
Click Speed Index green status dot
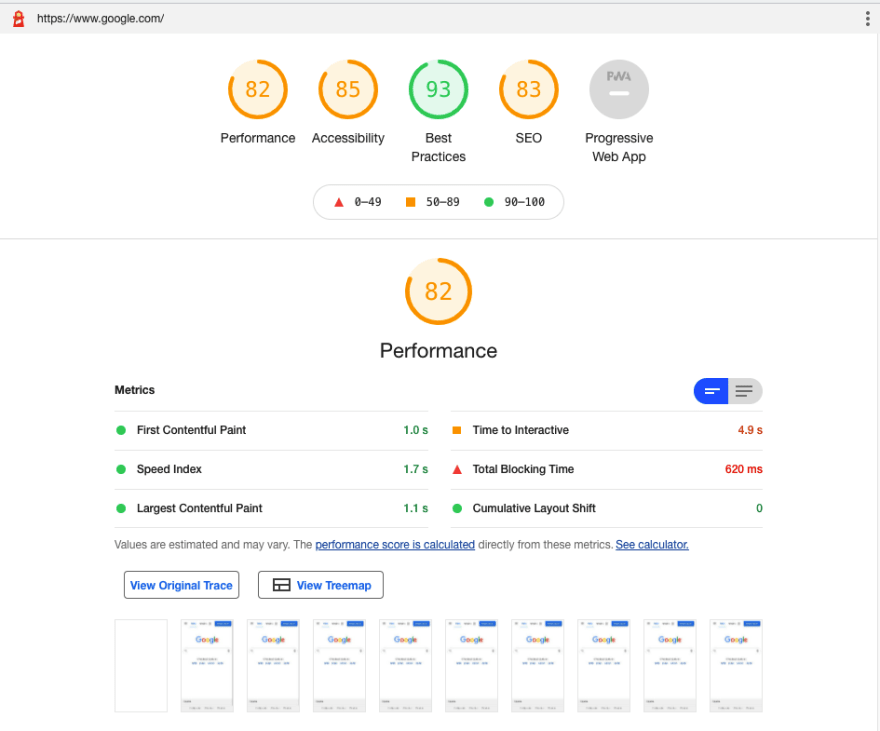[121, 470]
